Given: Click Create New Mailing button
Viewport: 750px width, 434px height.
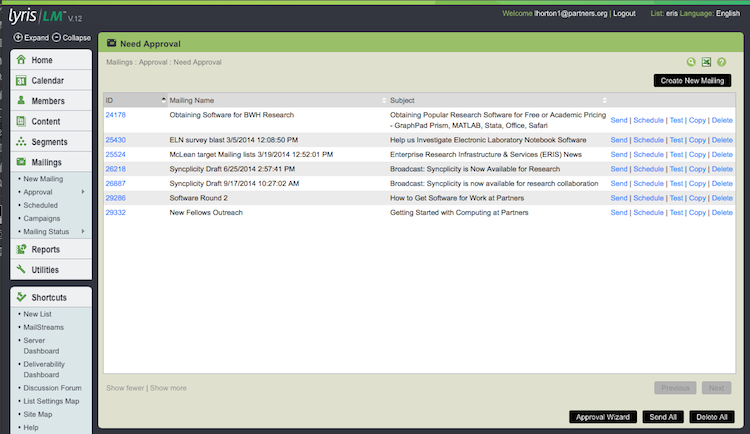Looking at the screenshot, I should (692, 80).
